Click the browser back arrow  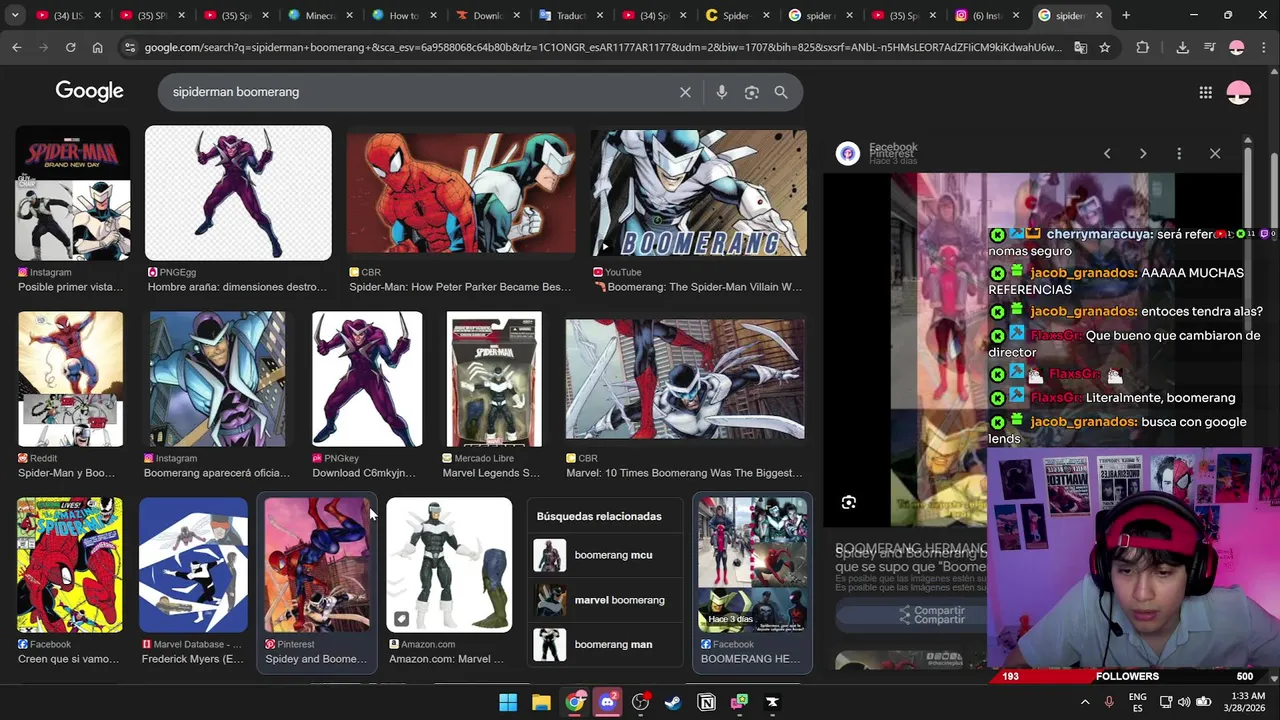tap(17, 47)
